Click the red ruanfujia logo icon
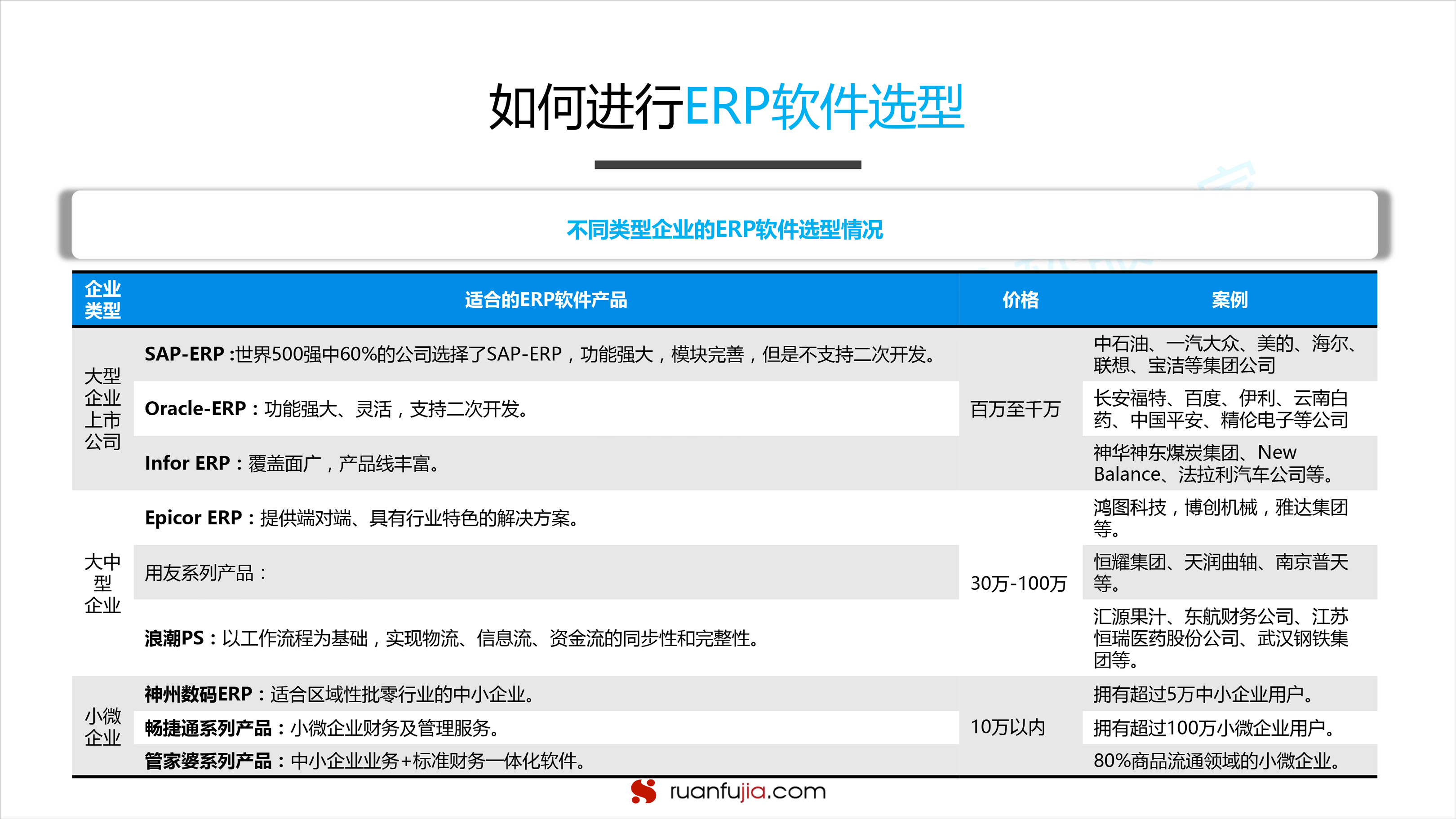1456x819 pixels. pos(644,791)
